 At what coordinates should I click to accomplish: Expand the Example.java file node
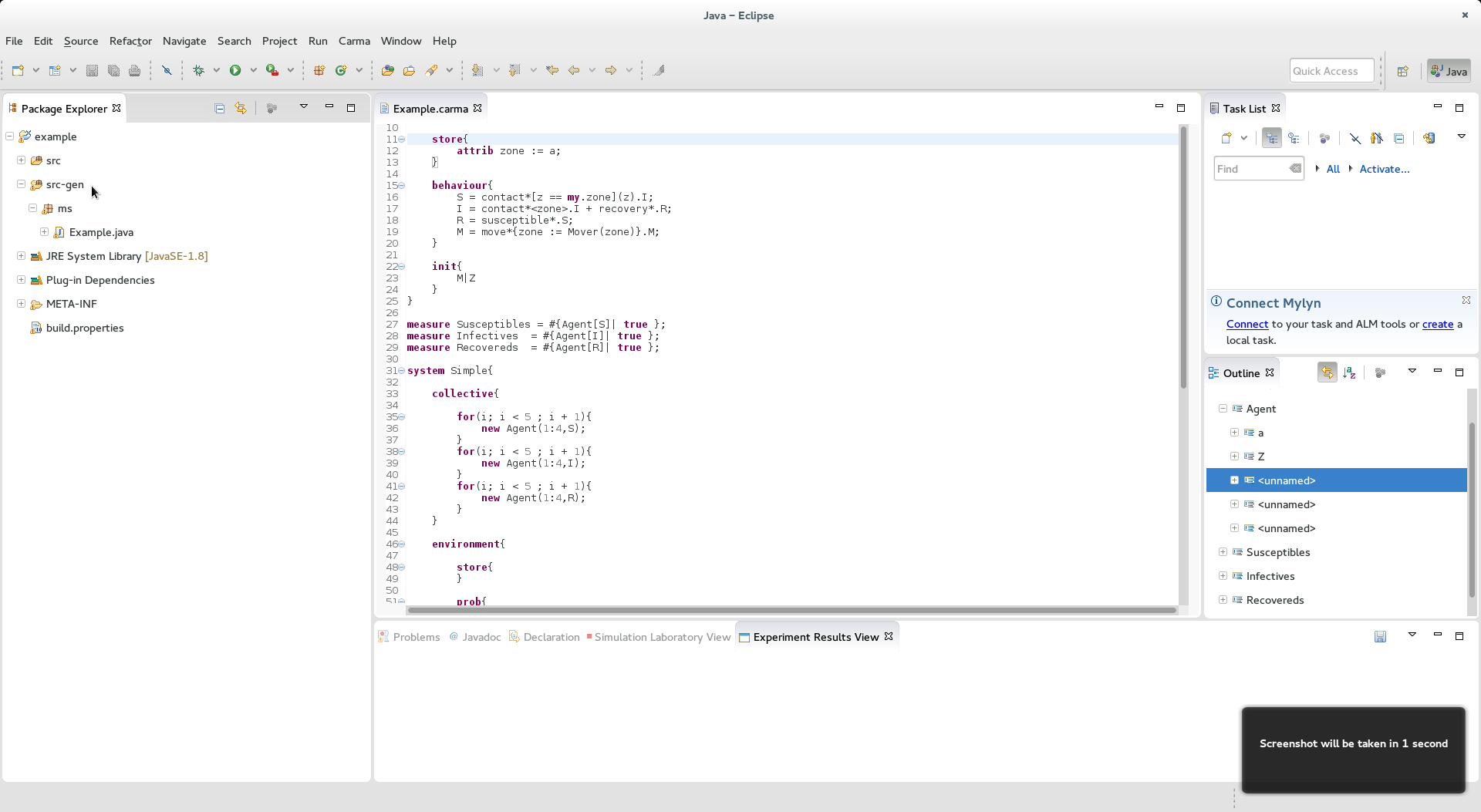coord(45,231)
